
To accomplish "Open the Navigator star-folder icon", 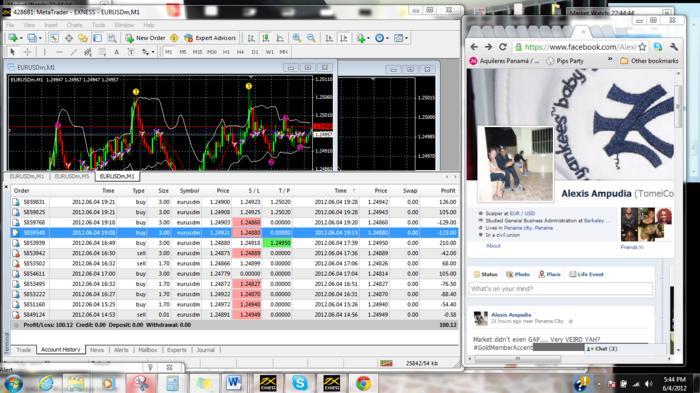I will pos(83,38).
